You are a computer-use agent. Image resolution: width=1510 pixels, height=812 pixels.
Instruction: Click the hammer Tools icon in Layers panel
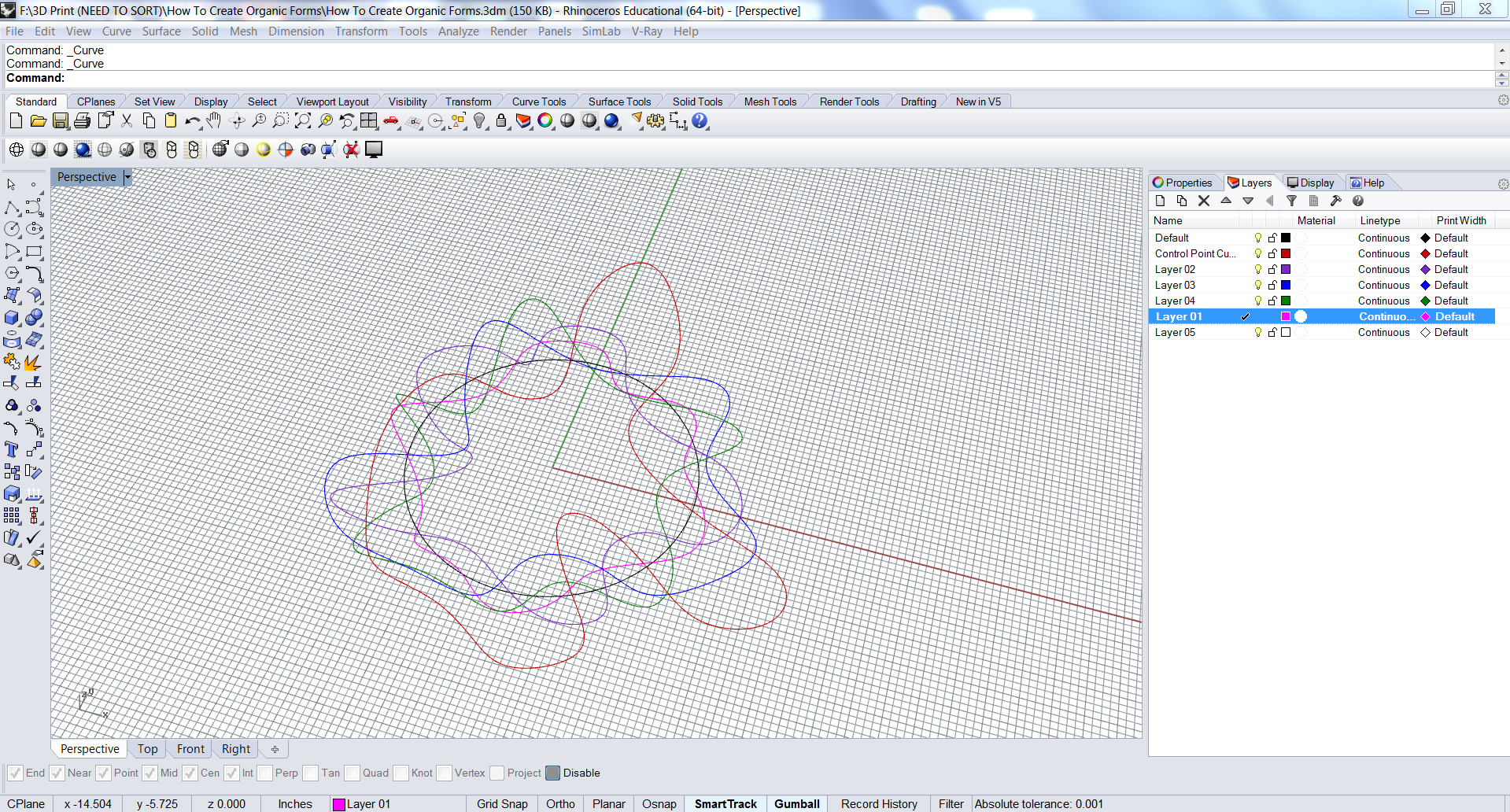(x=1336, y=201)
